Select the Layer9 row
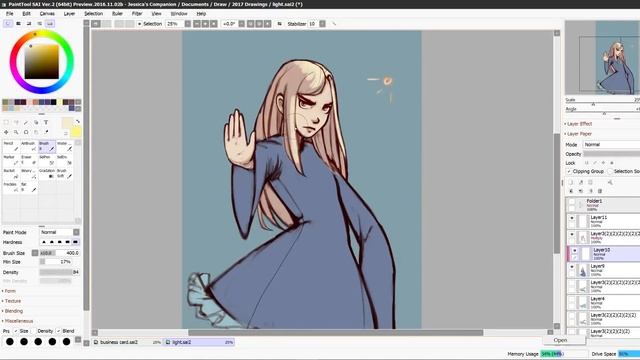Viewport: 640px width, 360px height. 603,270
